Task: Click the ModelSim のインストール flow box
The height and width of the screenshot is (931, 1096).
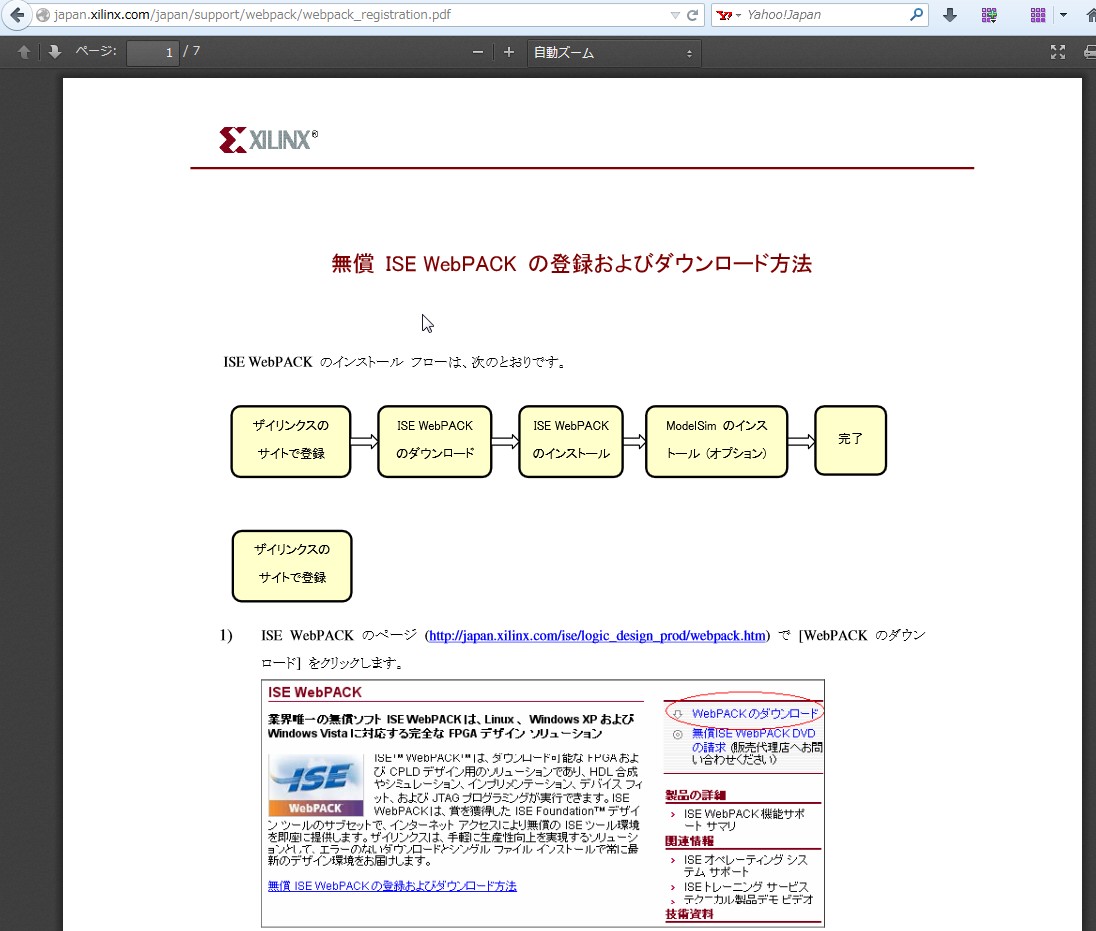Action: (716, 442)
